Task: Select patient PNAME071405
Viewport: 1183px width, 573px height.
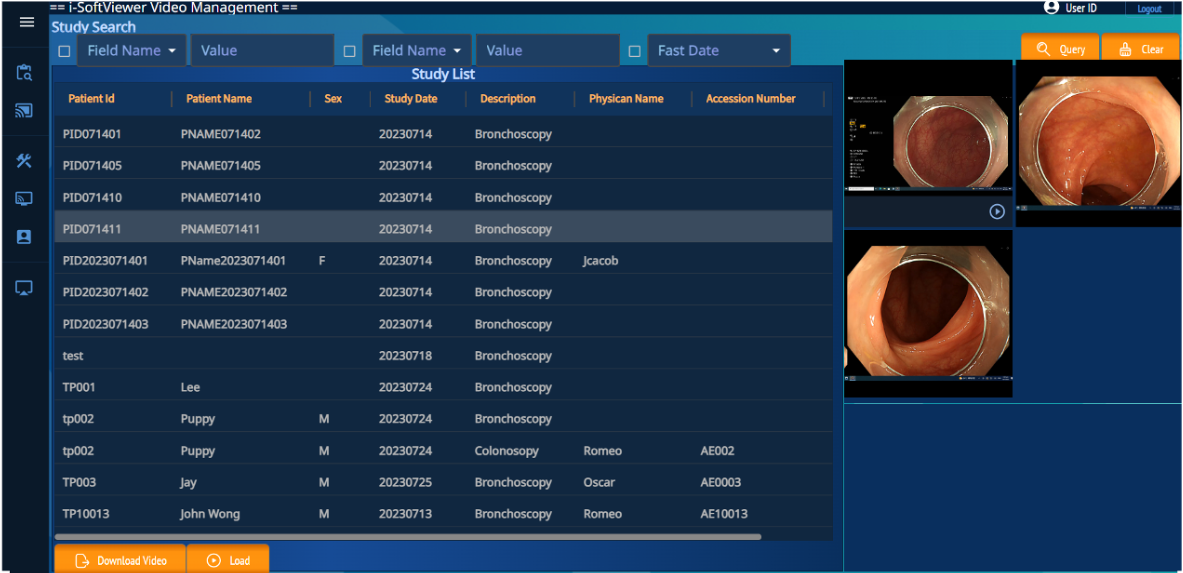Action: 221,166
